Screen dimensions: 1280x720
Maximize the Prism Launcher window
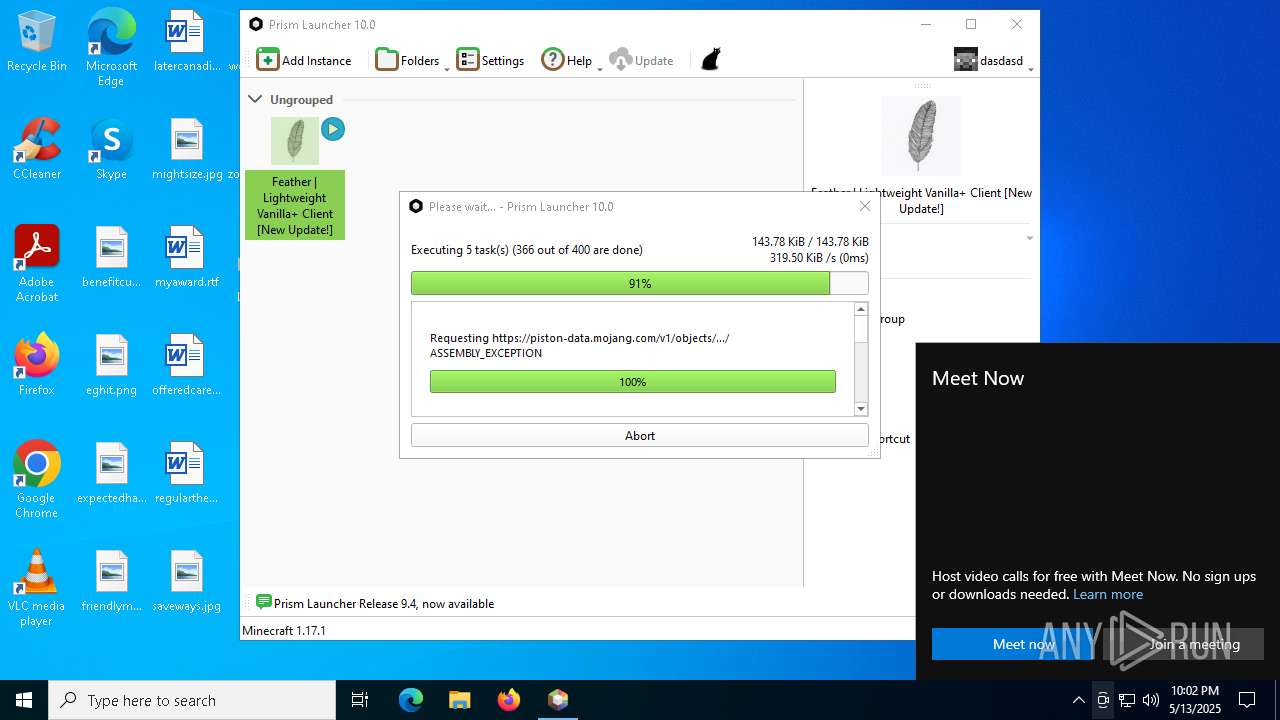(x=970, y=24)
